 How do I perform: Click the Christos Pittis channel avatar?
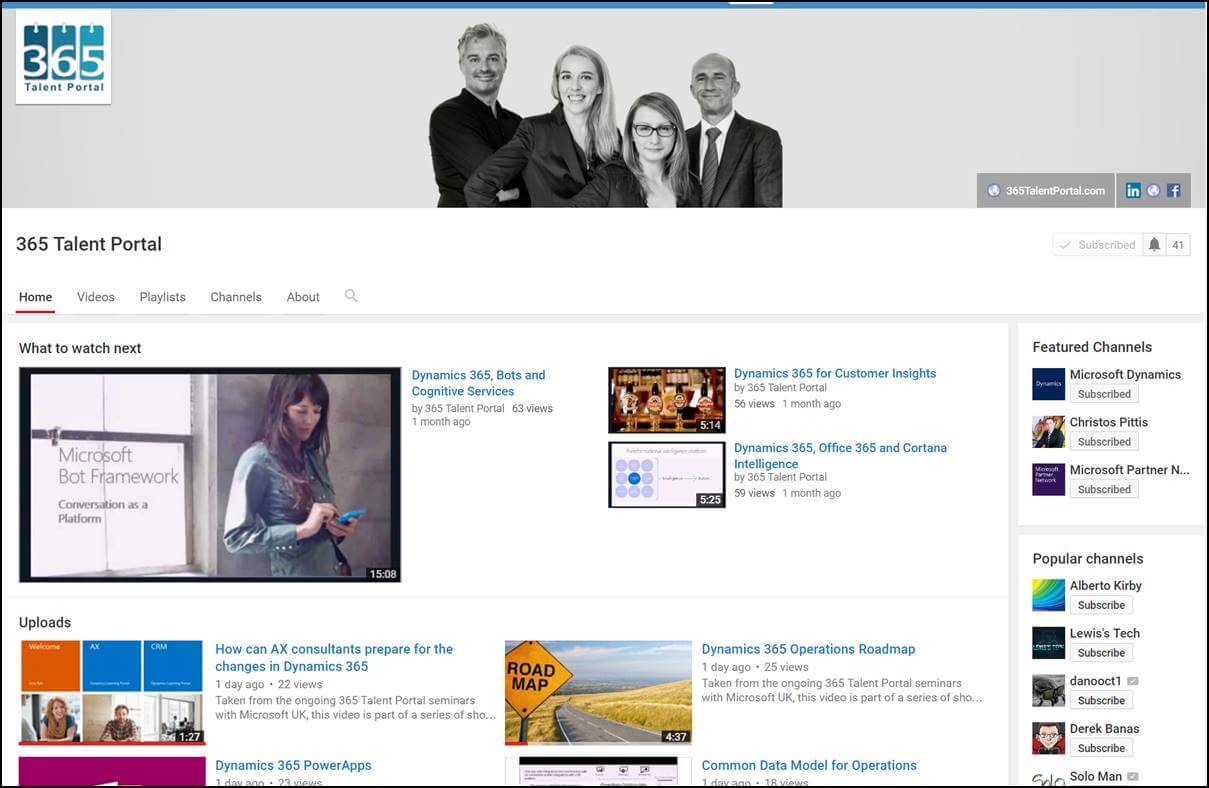pyautogui.click(x=1049, y=432)
